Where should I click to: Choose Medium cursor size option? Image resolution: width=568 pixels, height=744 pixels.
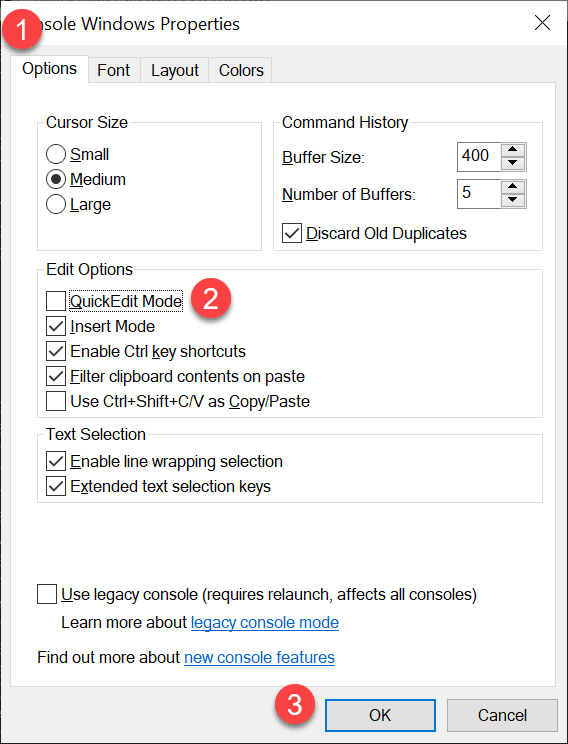point(56,179)
